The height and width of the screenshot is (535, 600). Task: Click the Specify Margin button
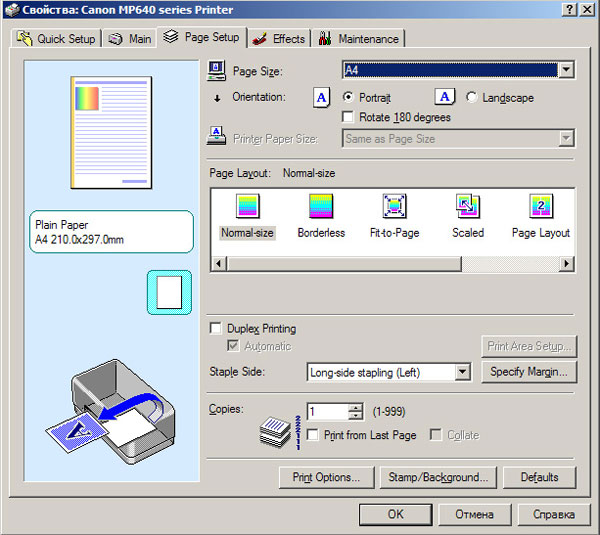pyautogui.click(x=529, y=372)
